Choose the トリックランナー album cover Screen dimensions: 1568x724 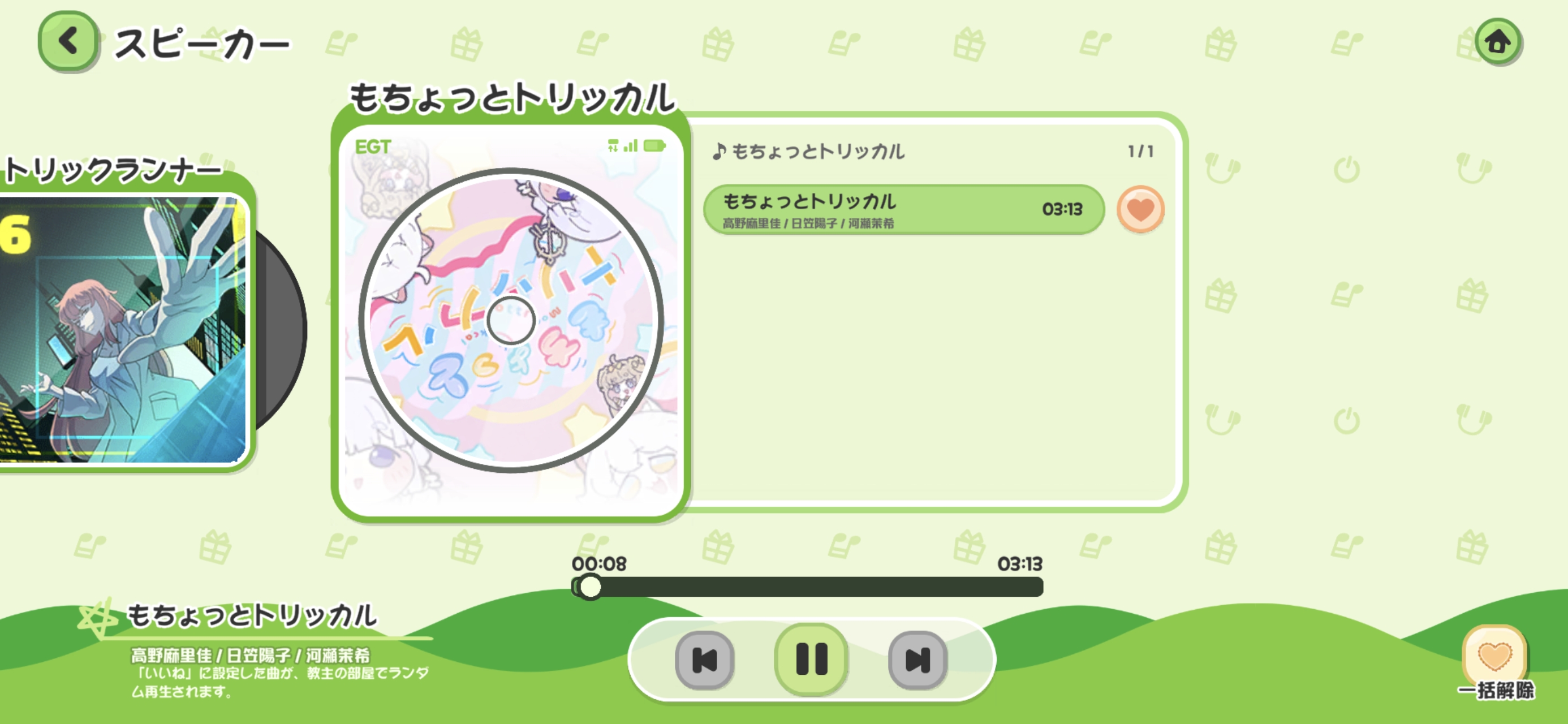(x=123, y=329)
